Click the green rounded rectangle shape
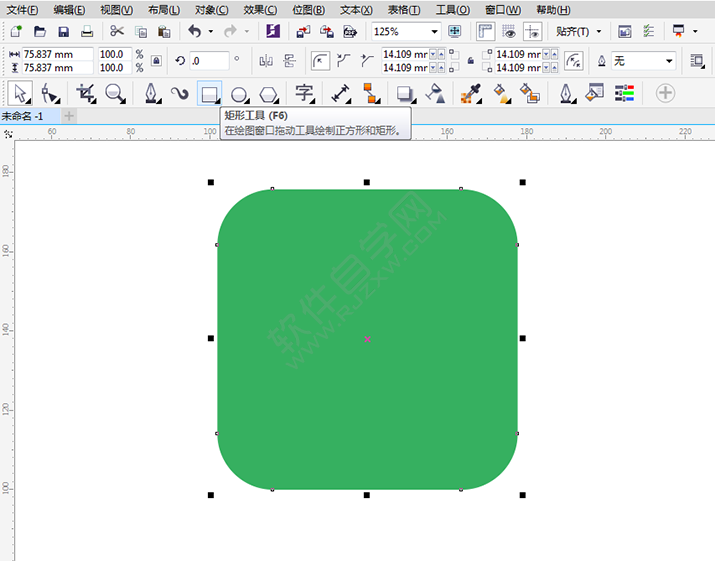 [367, 339]
